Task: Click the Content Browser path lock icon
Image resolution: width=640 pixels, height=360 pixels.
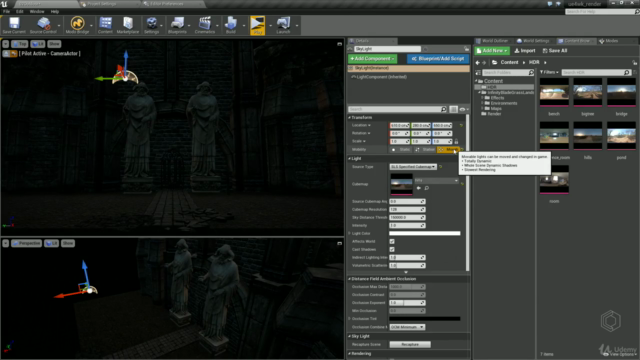Action: tap(634, 62)
